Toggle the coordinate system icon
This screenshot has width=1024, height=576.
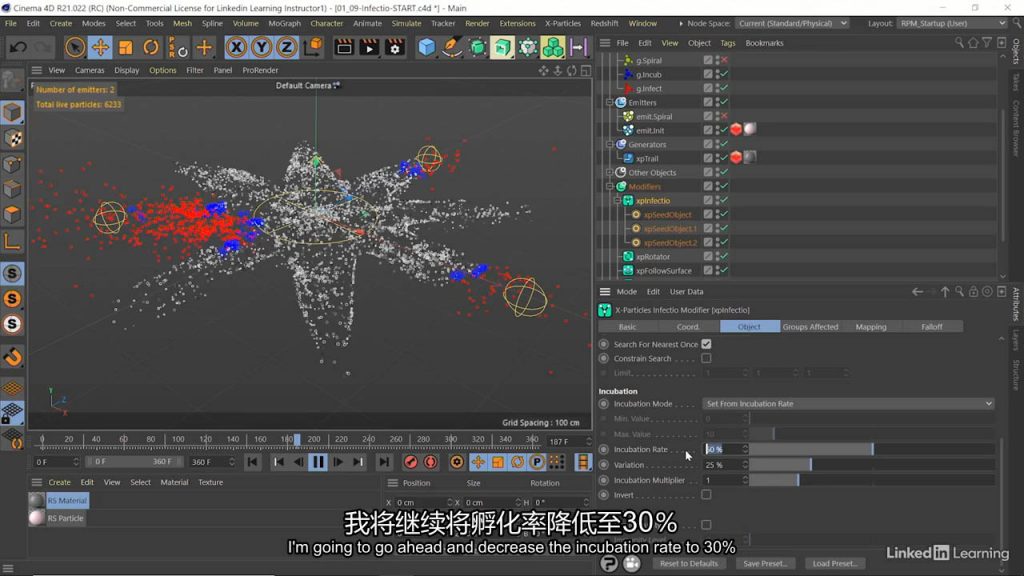314,48
